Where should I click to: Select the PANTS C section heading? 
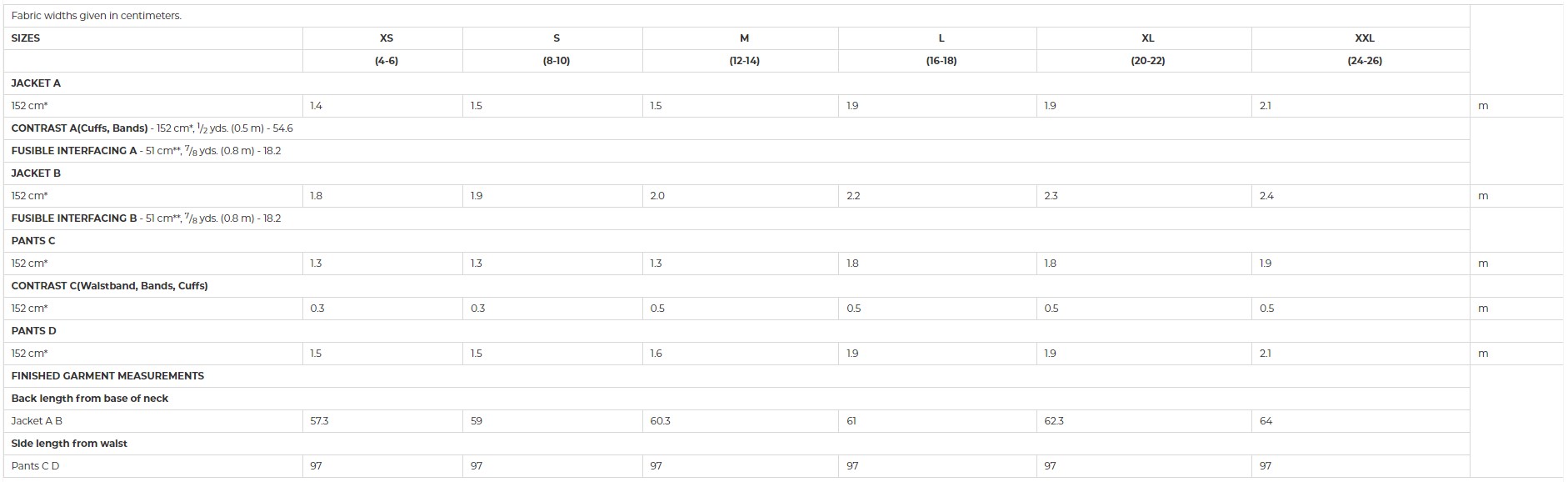(33, 241)
